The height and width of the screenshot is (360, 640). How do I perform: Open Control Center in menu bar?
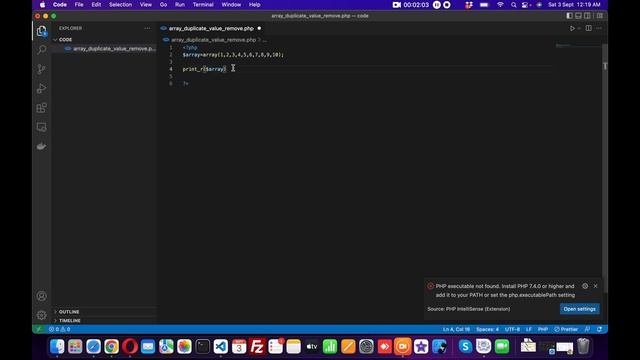click(x=526, y=5)
